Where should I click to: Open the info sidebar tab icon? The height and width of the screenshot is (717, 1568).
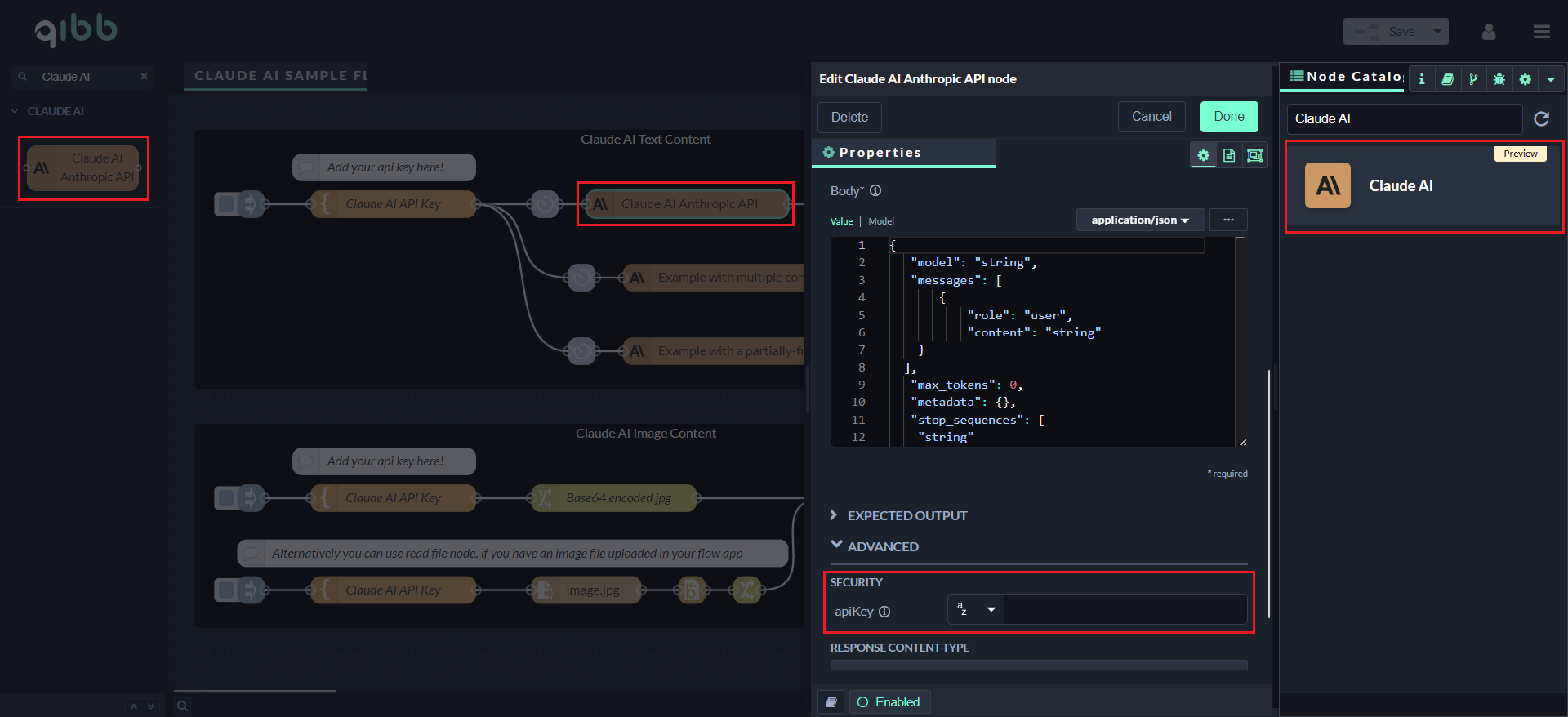[x=1422, y=79]
